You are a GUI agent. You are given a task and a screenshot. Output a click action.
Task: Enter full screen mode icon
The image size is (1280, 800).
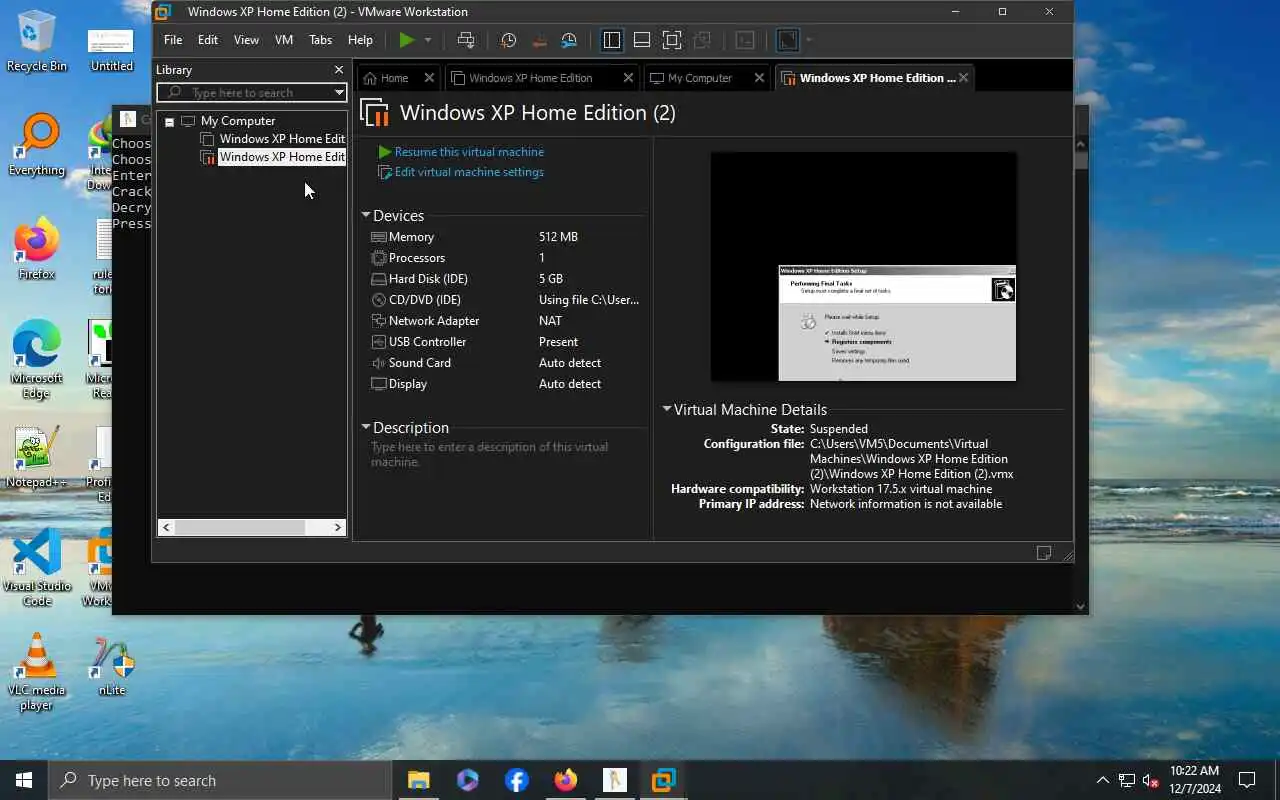[672, 40]
